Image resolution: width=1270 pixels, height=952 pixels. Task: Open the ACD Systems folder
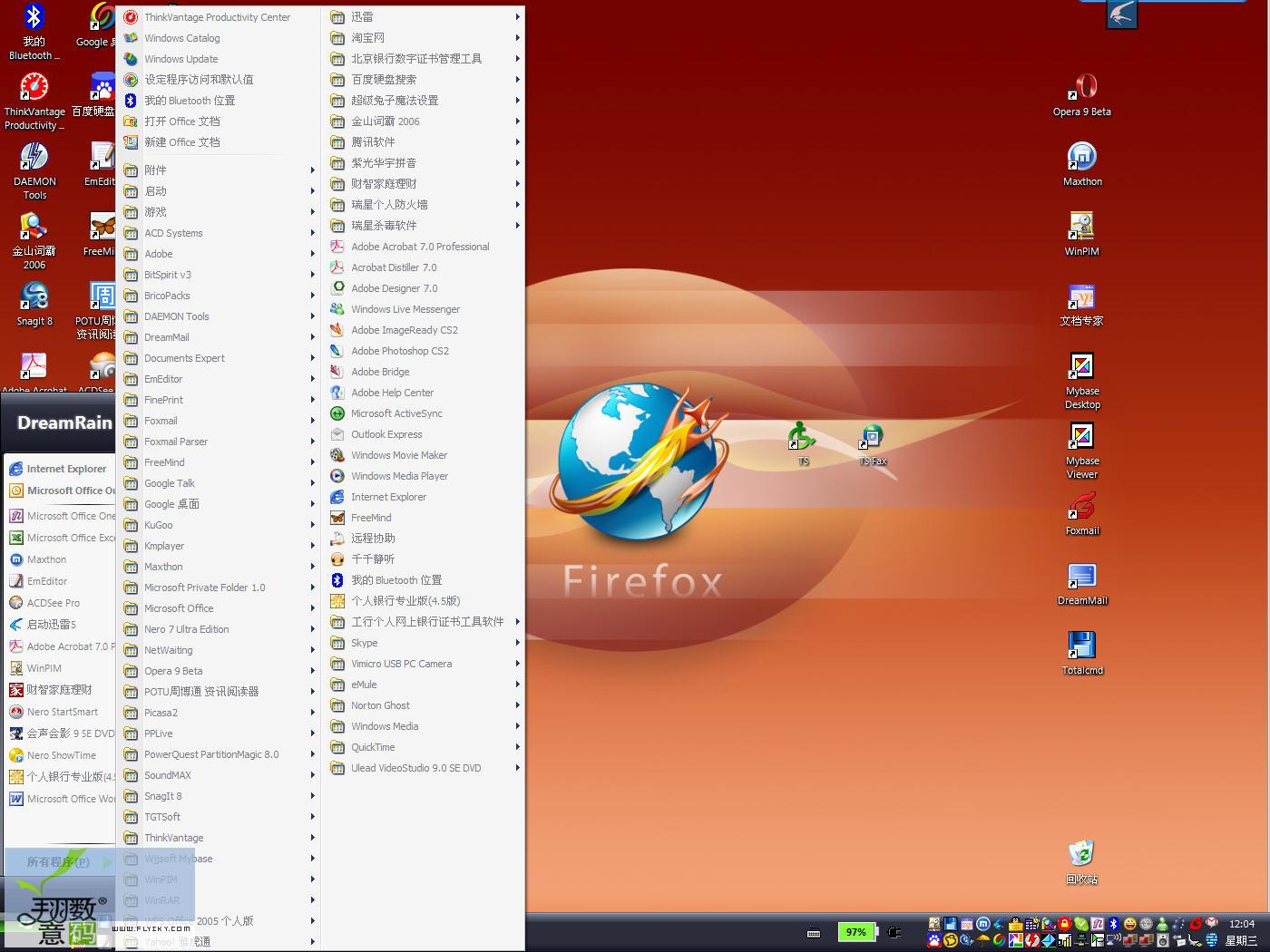coord(219,233)
